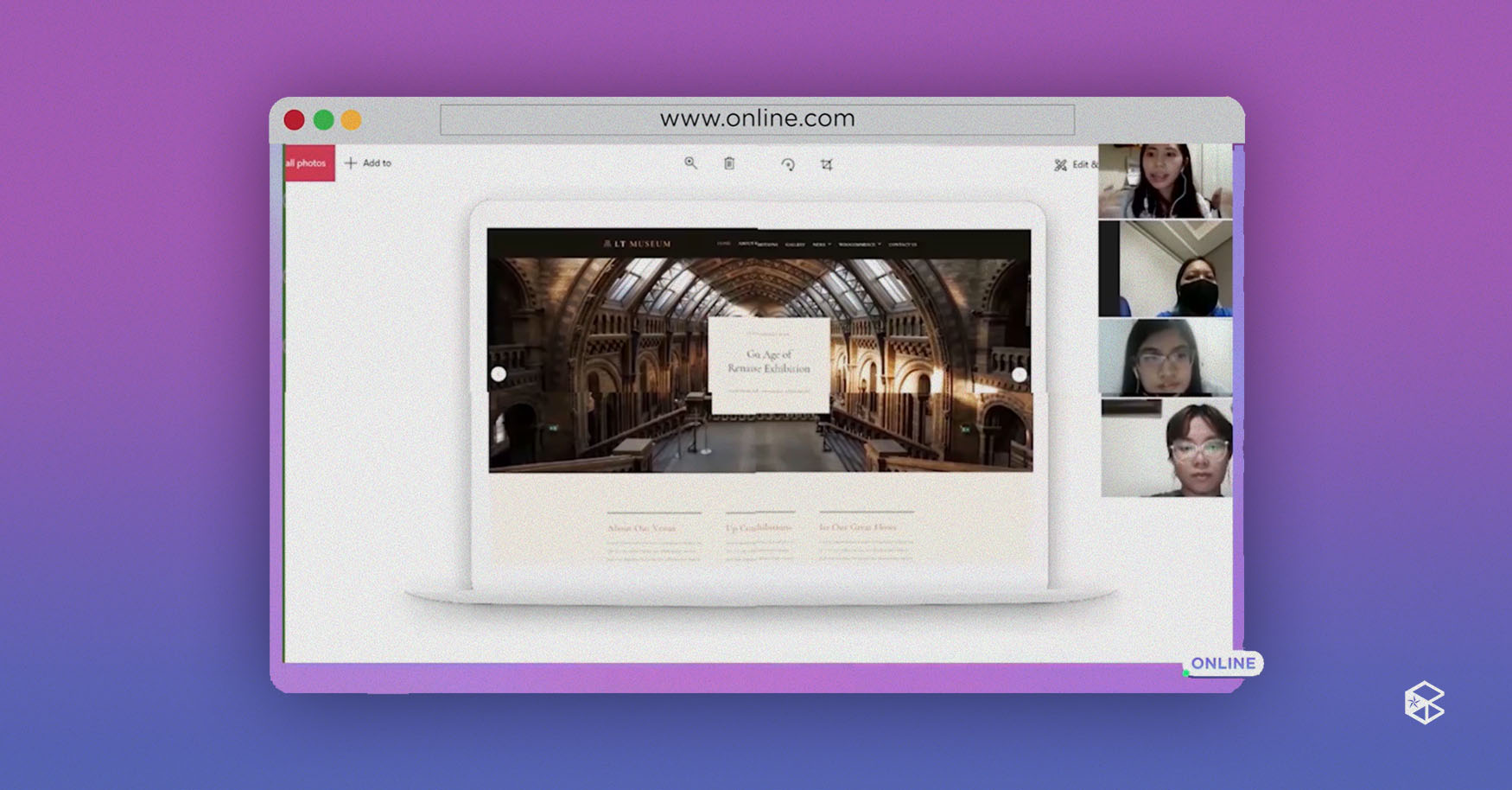Screen dimensions: 1512x790
Task: Open the Home menu item on museum site
Action: point(724,244)
